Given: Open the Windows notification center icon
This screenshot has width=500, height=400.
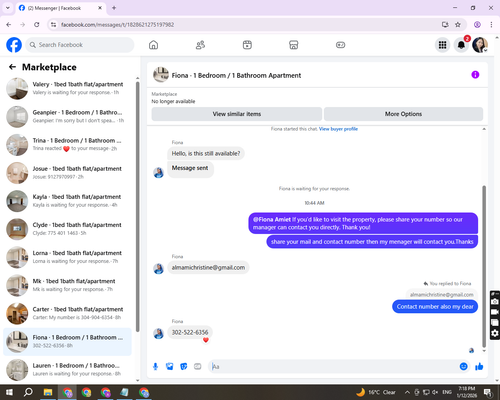Looking at the screenshot, I should 488,392.
